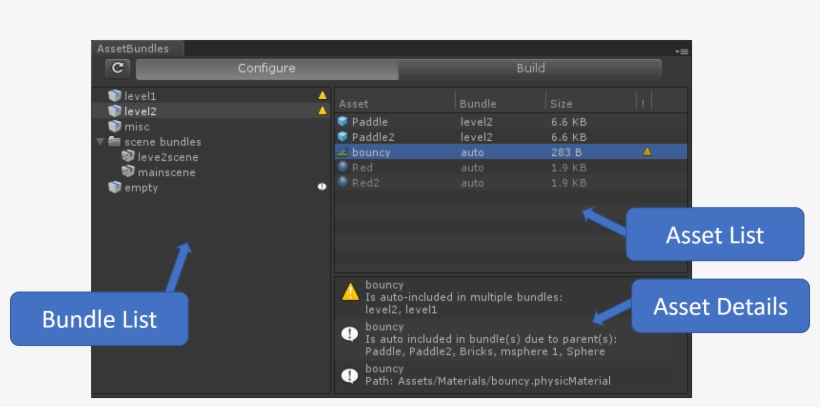
Task: Click the Paddle2 prefab icon
Action: [343, 137]
